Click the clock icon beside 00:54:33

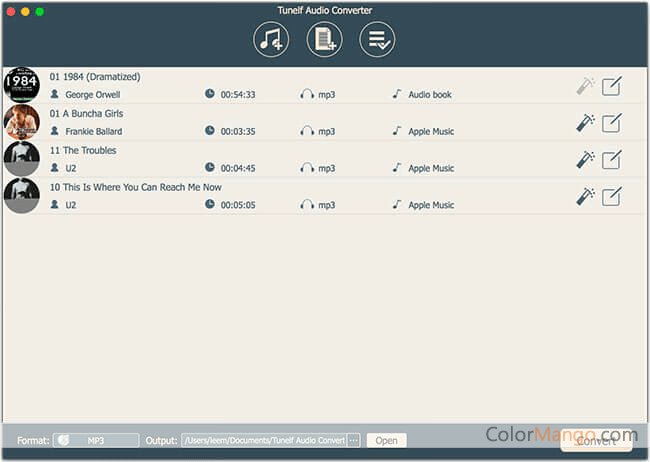pyautogui.click(x=210, y=94)
